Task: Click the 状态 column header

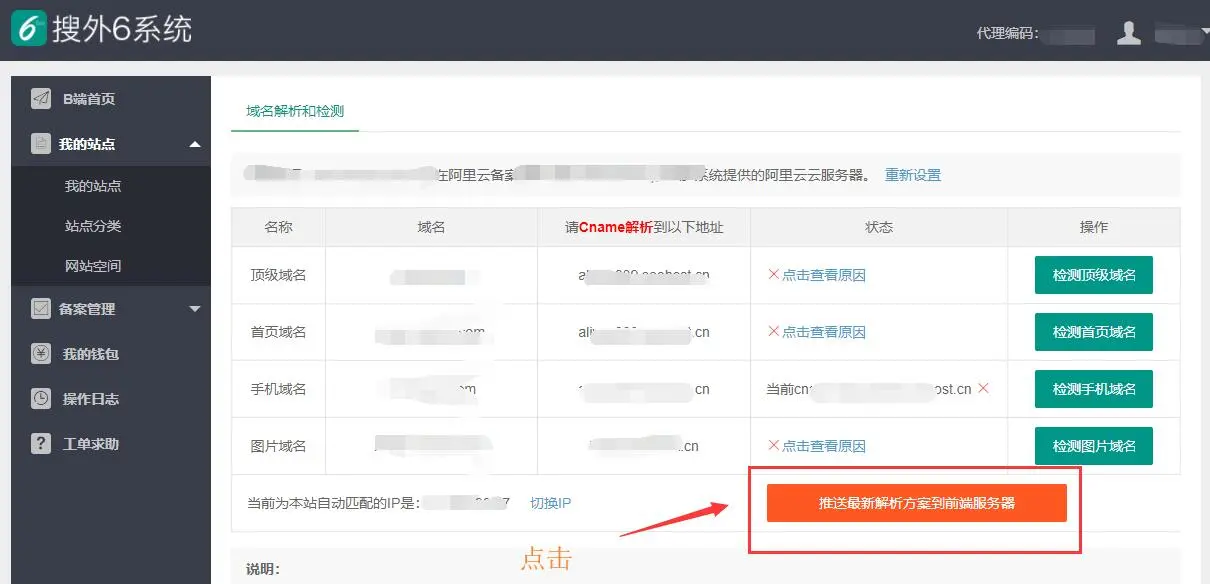Action: (879, 227)
